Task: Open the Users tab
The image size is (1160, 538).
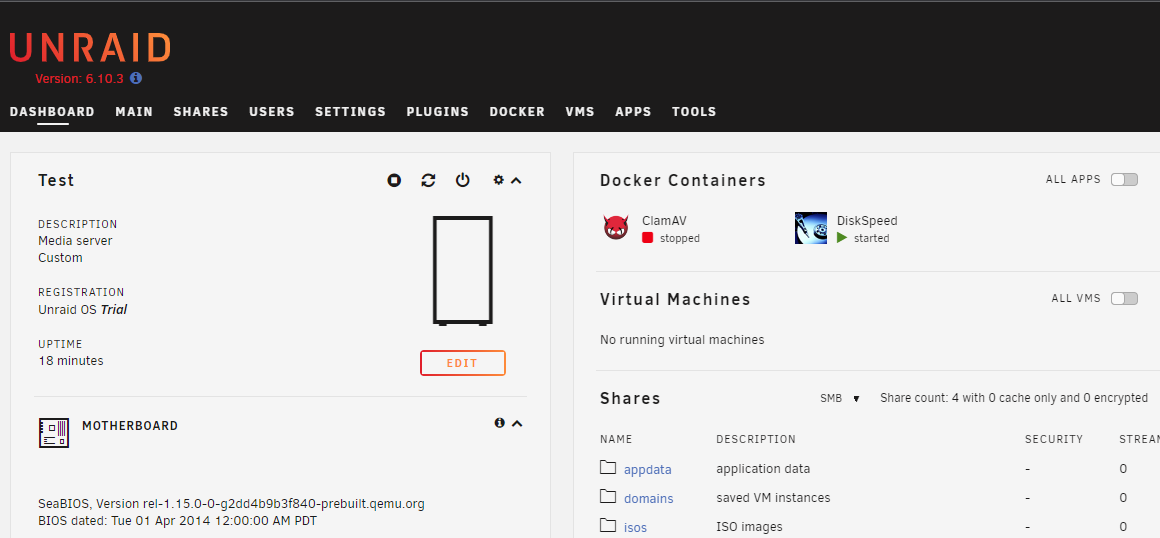Action: pyautogui.click(x=272, y=112)
